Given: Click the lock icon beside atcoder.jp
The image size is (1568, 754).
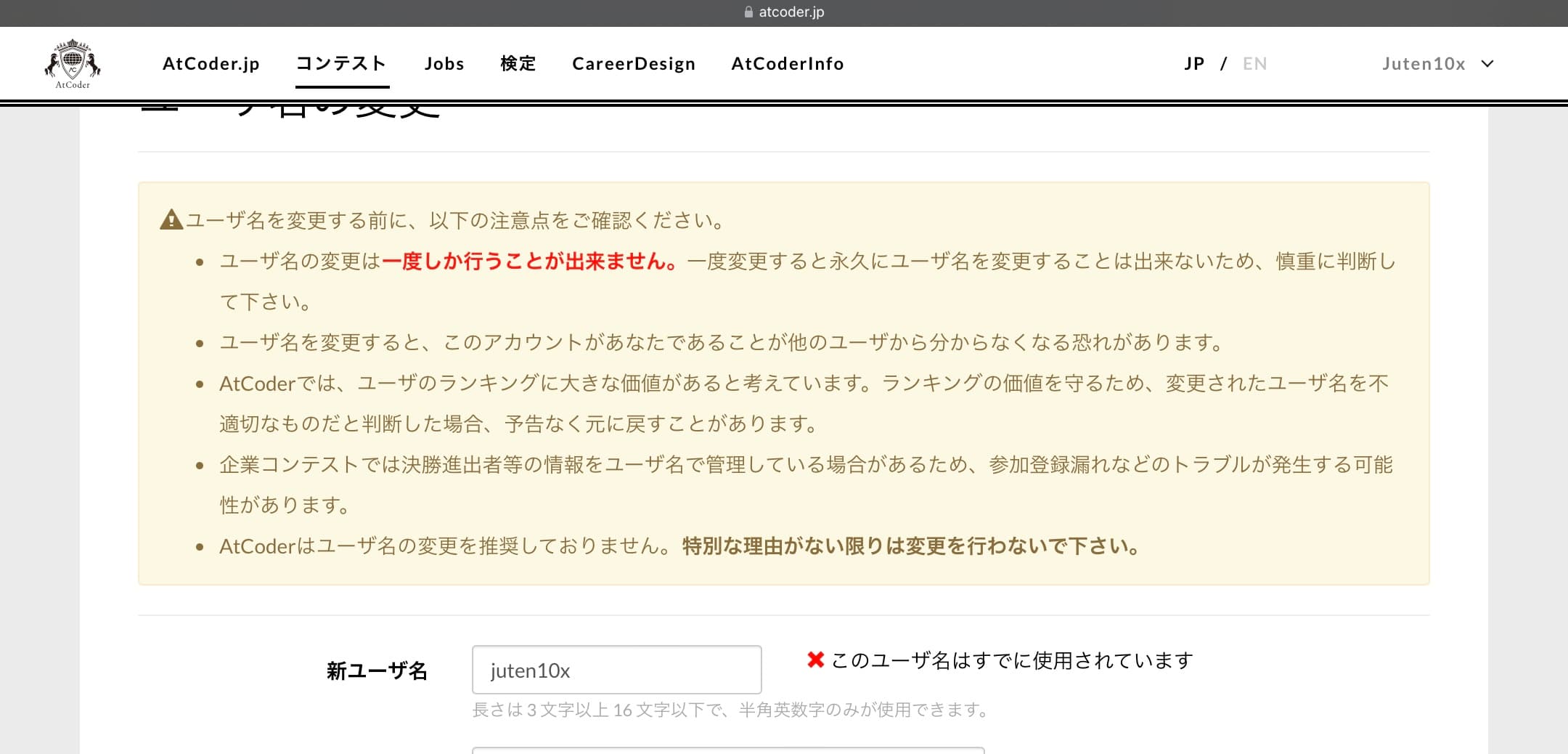Looking at the screenshot, I should [748, 12].
